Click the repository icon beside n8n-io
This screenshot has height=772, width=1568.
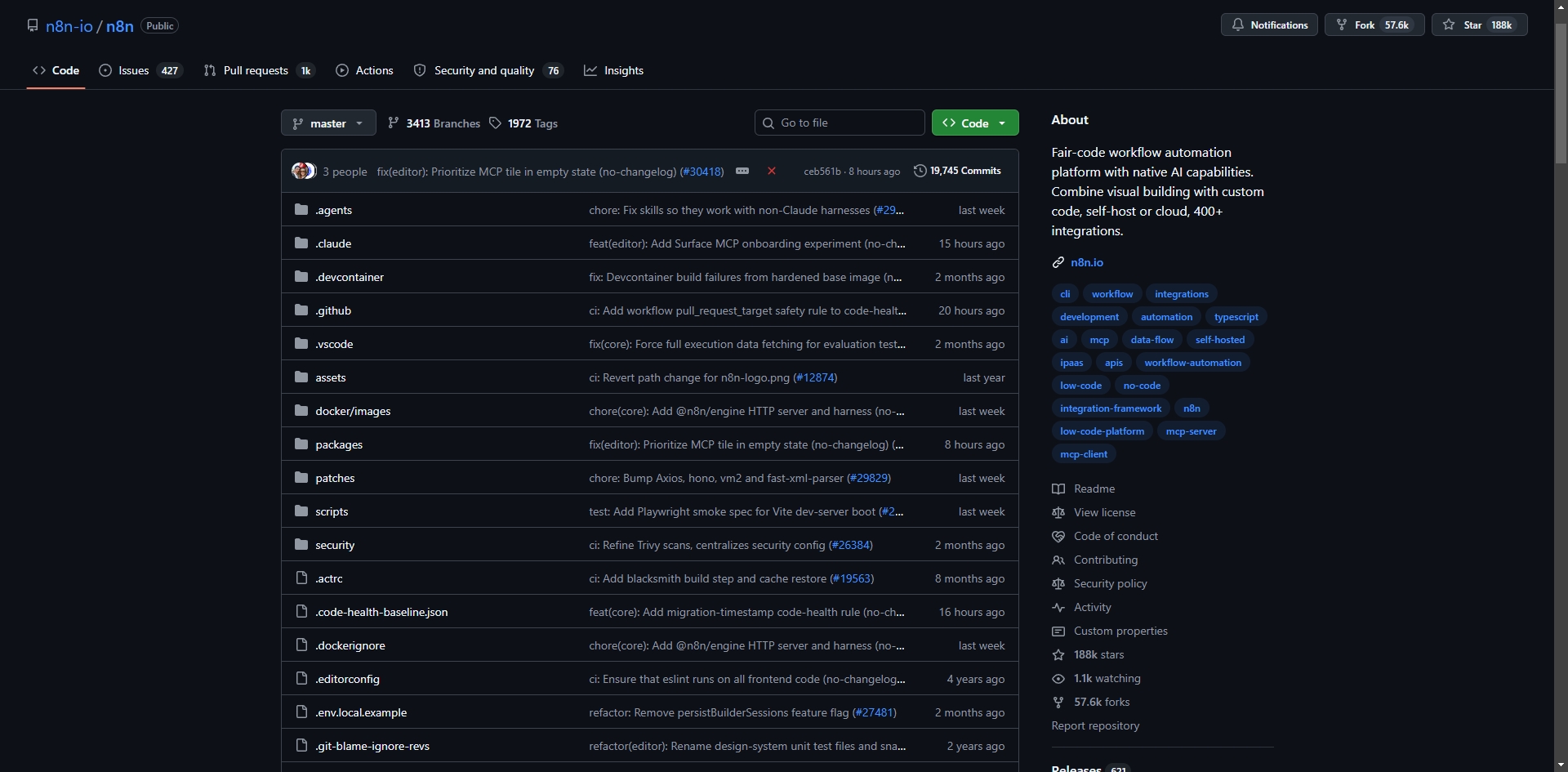pos(33,25)
